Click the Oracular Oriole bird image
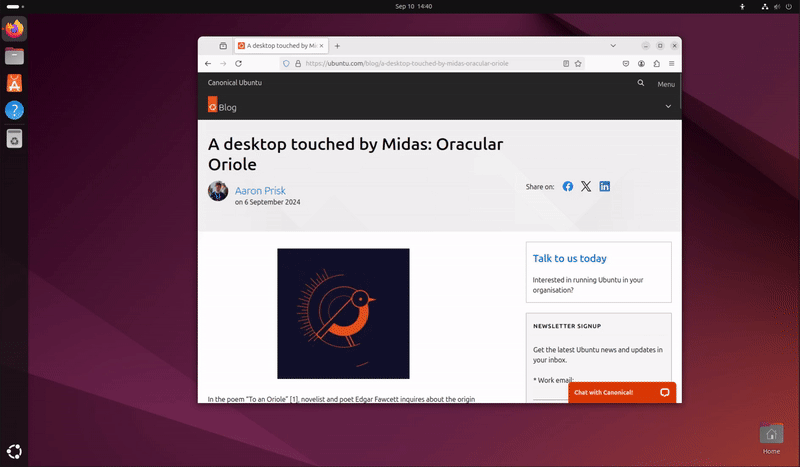800x467 pixels. [343, 313]
